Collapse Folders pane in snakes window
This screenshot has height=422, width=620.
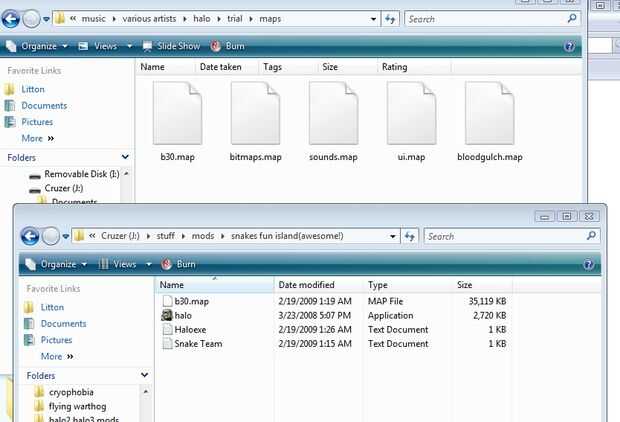point(144,375)
